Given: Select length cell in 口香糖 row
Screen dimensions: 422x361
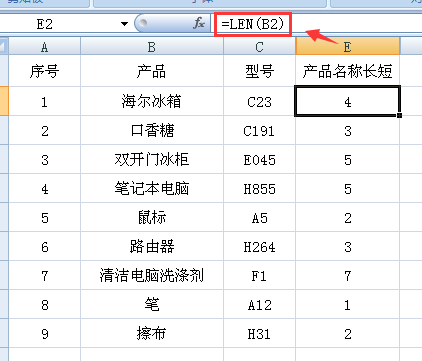Looking at the screenshot, I should point(347,130).
